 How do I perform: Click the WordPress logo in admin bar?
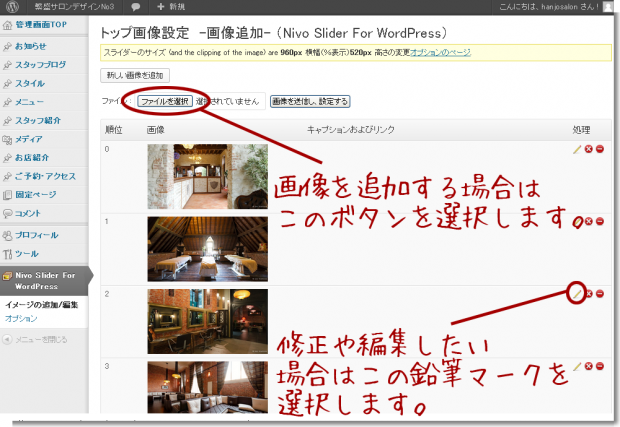(x=12, y=7)
